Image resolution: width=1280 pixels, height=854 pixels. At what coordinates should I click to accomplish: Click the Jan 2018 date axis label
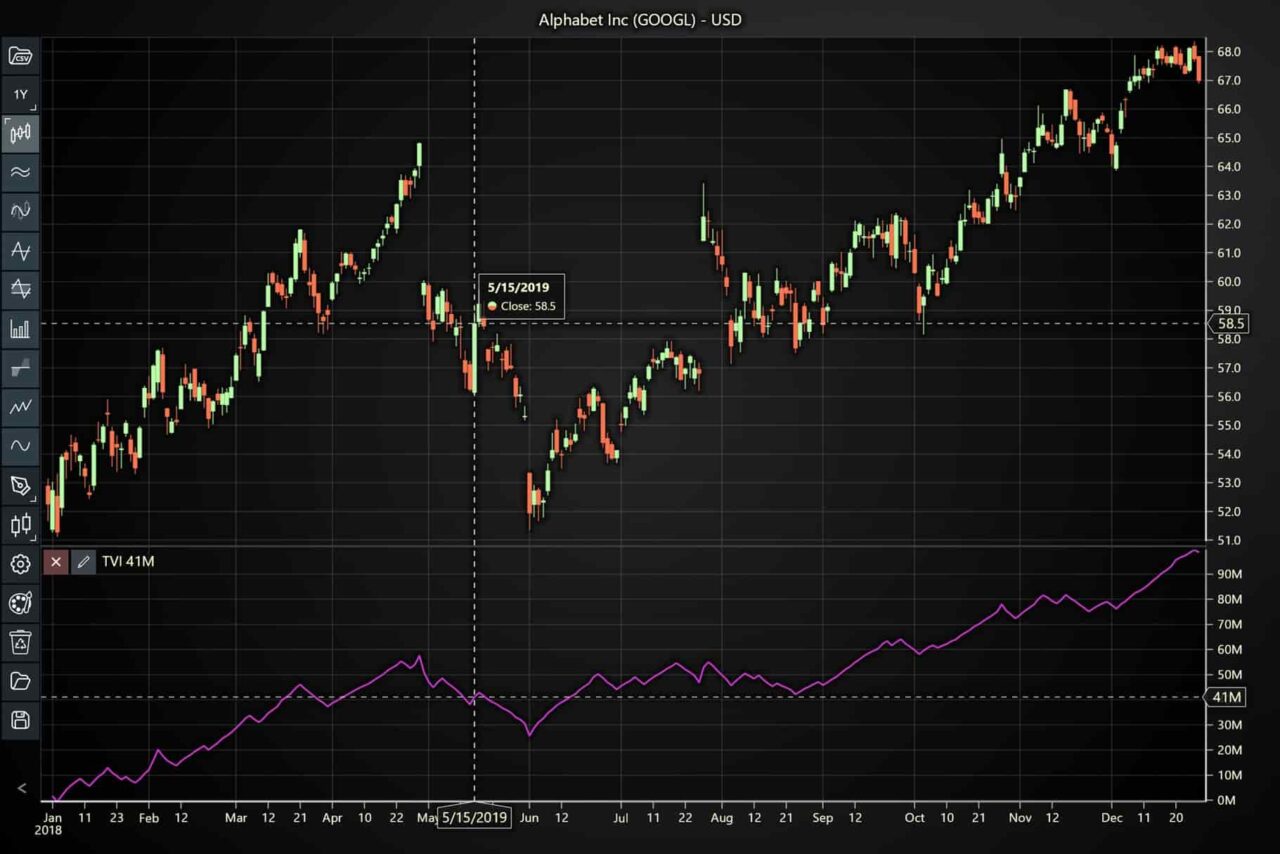(48, 823)
